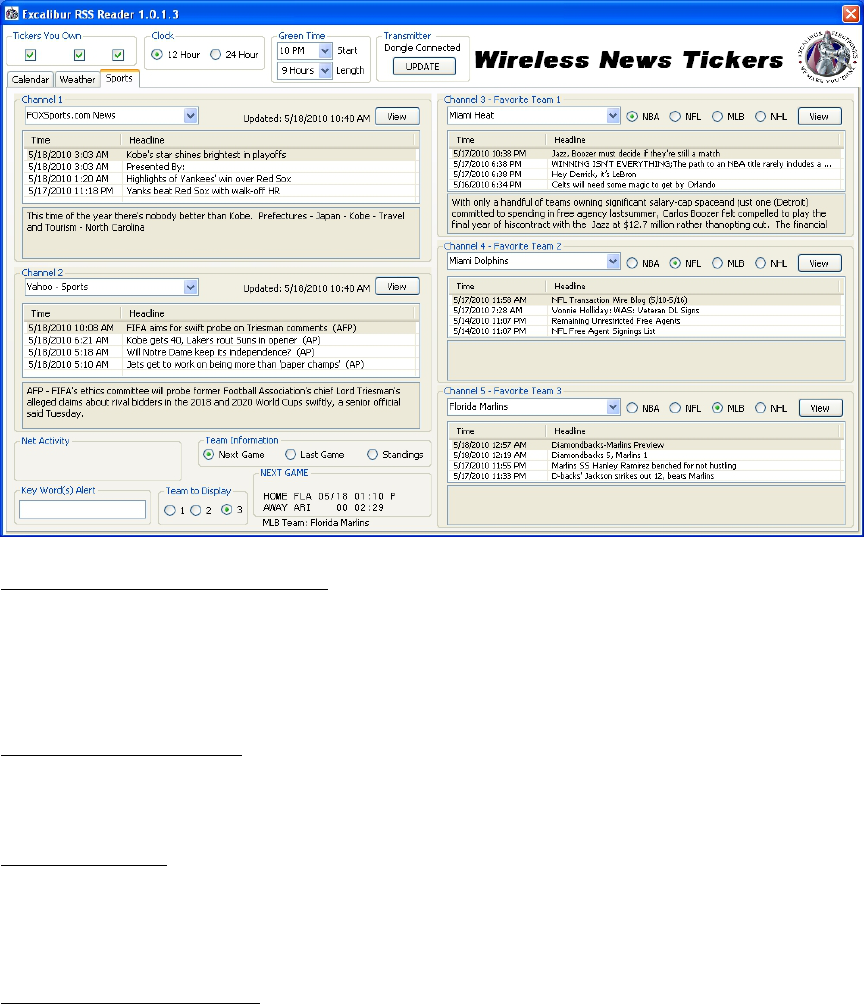
Task: Click View button for Channel 1
Action: click(397, 117)
